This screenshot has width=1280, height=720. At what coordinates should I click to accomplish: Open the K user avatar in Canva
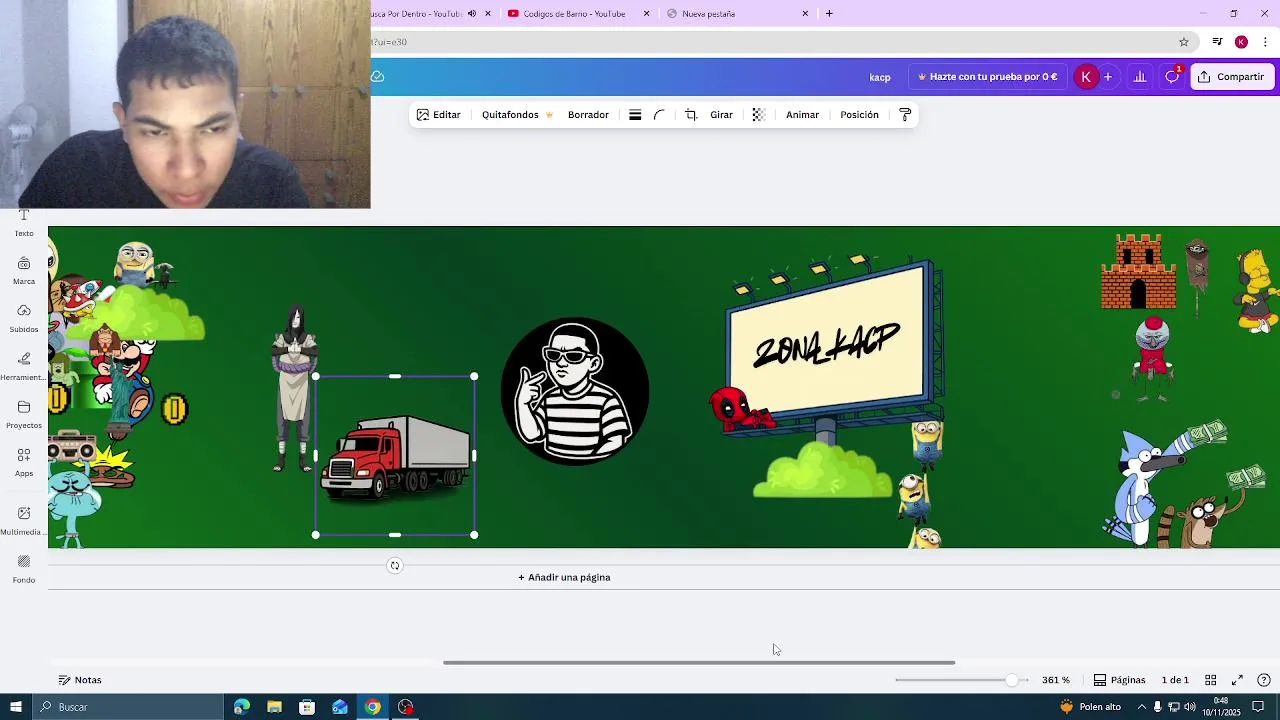tap(1086, 77)
